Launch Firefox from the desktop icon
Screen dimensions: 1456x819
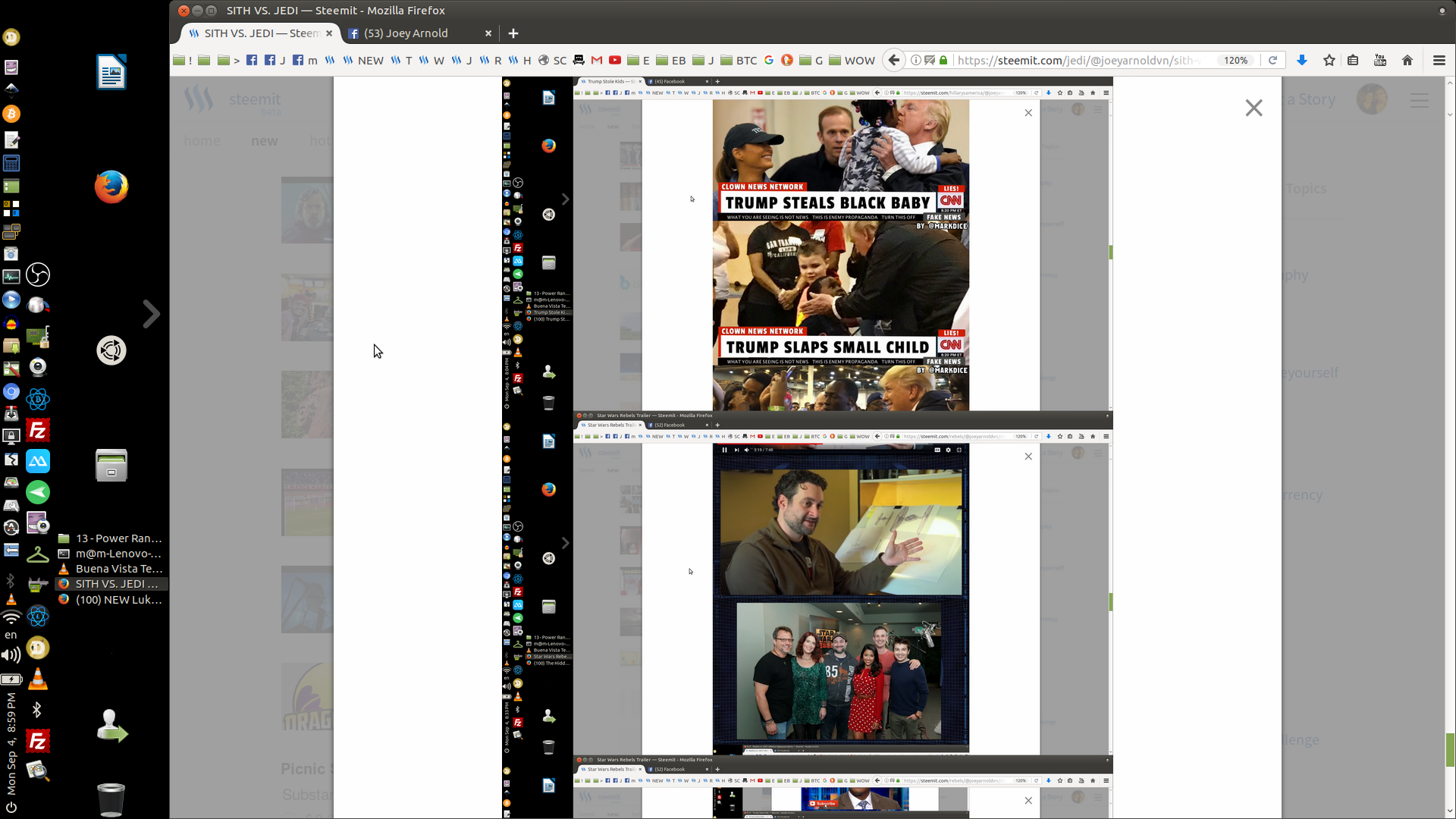(111, 187)
